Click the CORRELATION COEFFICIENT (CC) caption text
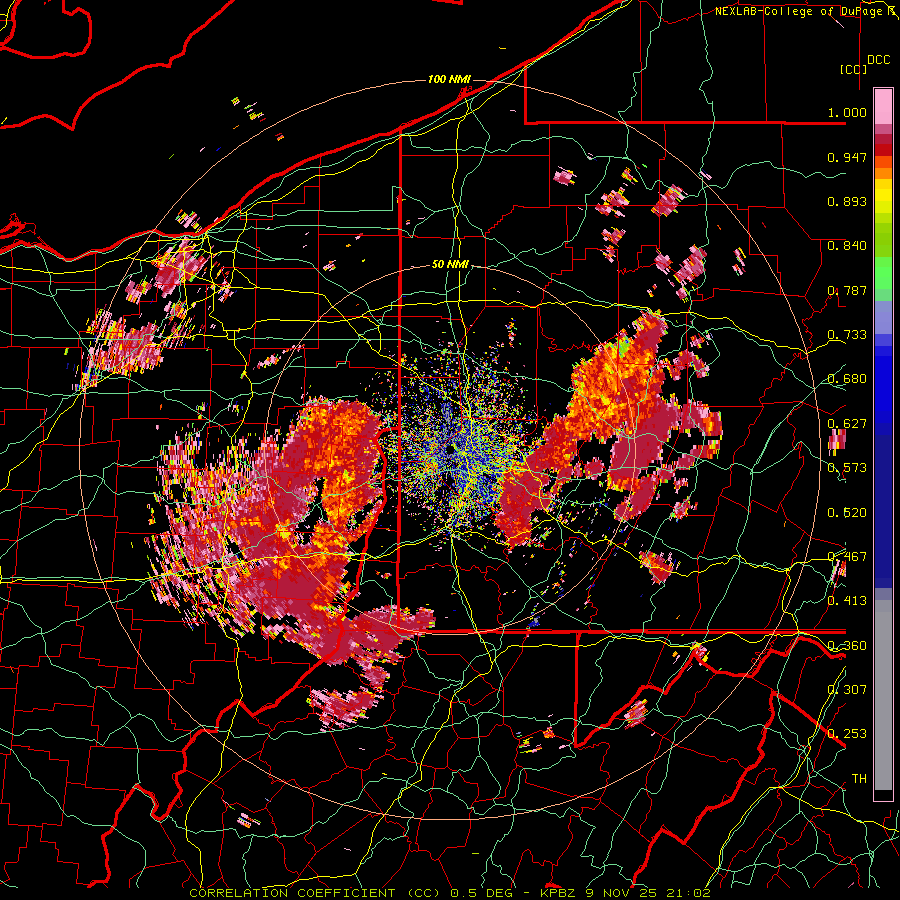 pos(315,893)
